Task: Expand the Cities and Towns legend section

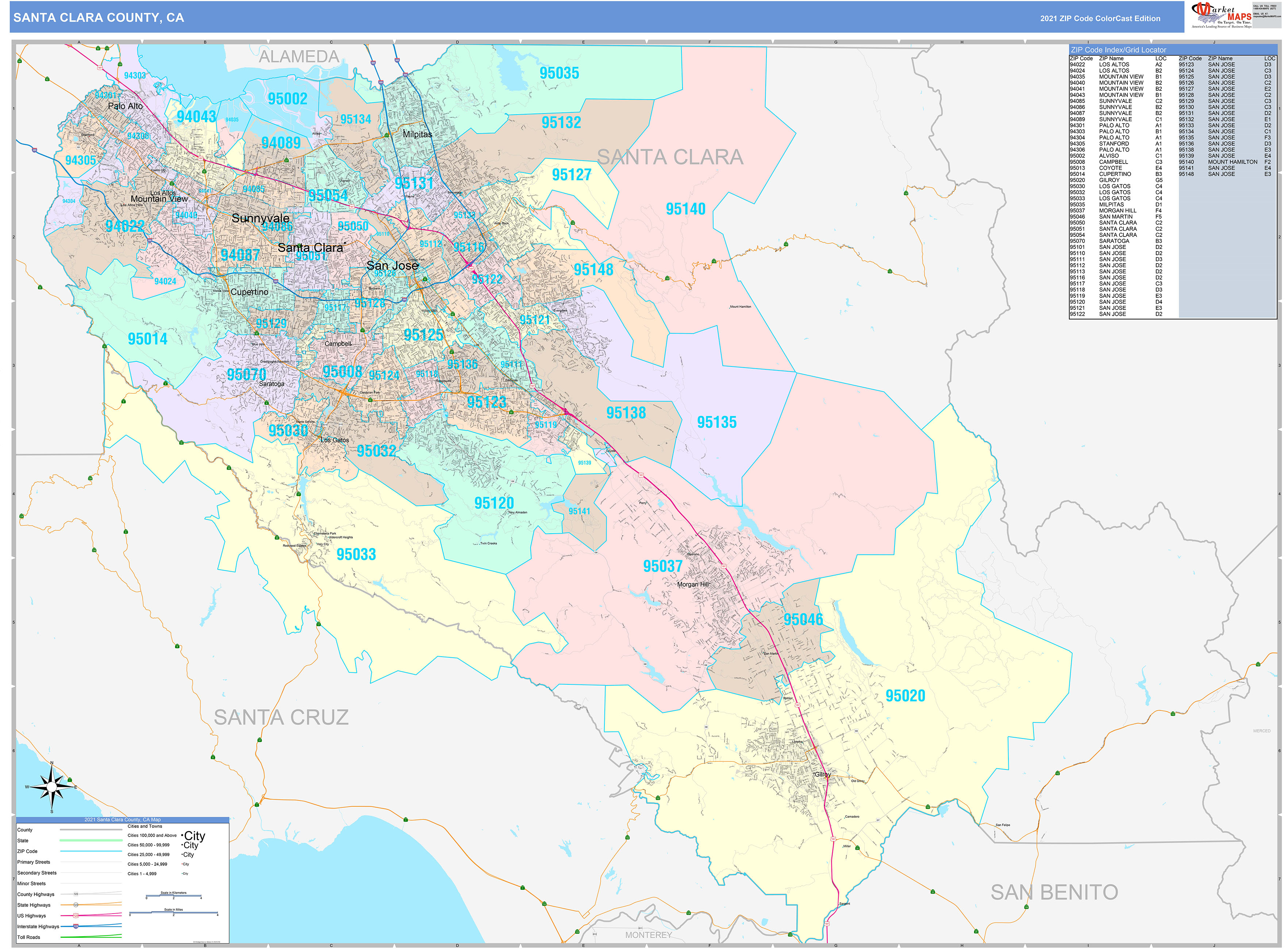Action: pyautogui.click(x=145, y=826)
